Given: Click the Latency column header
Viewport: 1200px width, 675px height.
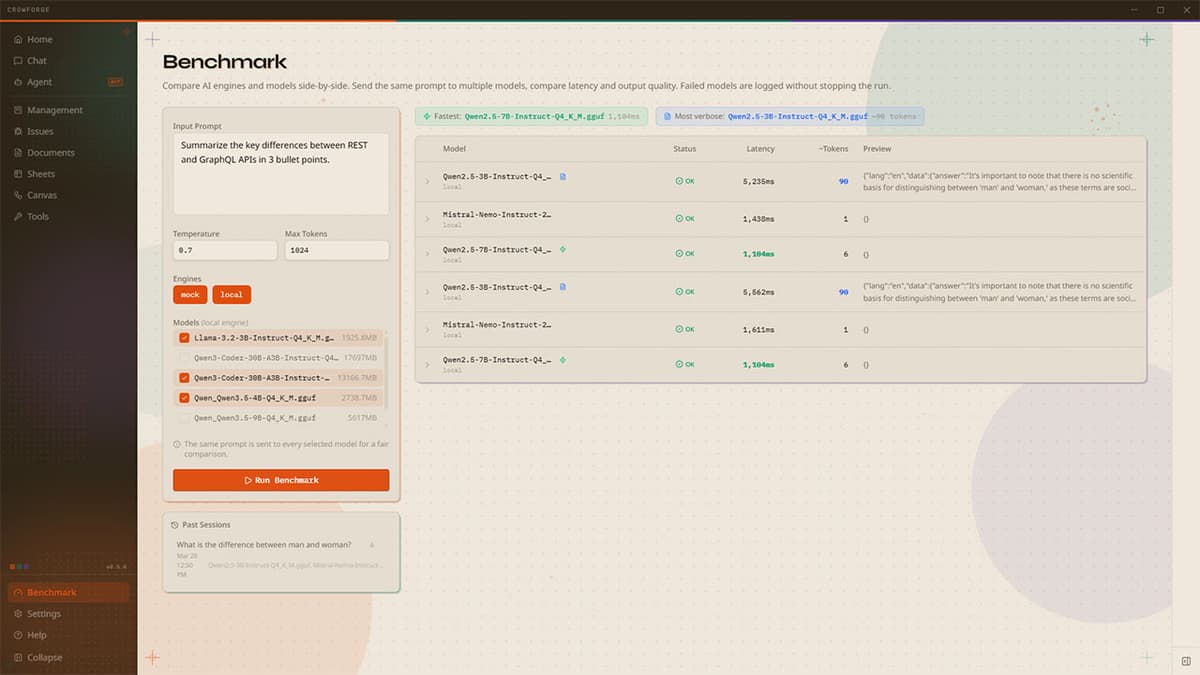Looking at the screenshot, I should coord(760,149).
